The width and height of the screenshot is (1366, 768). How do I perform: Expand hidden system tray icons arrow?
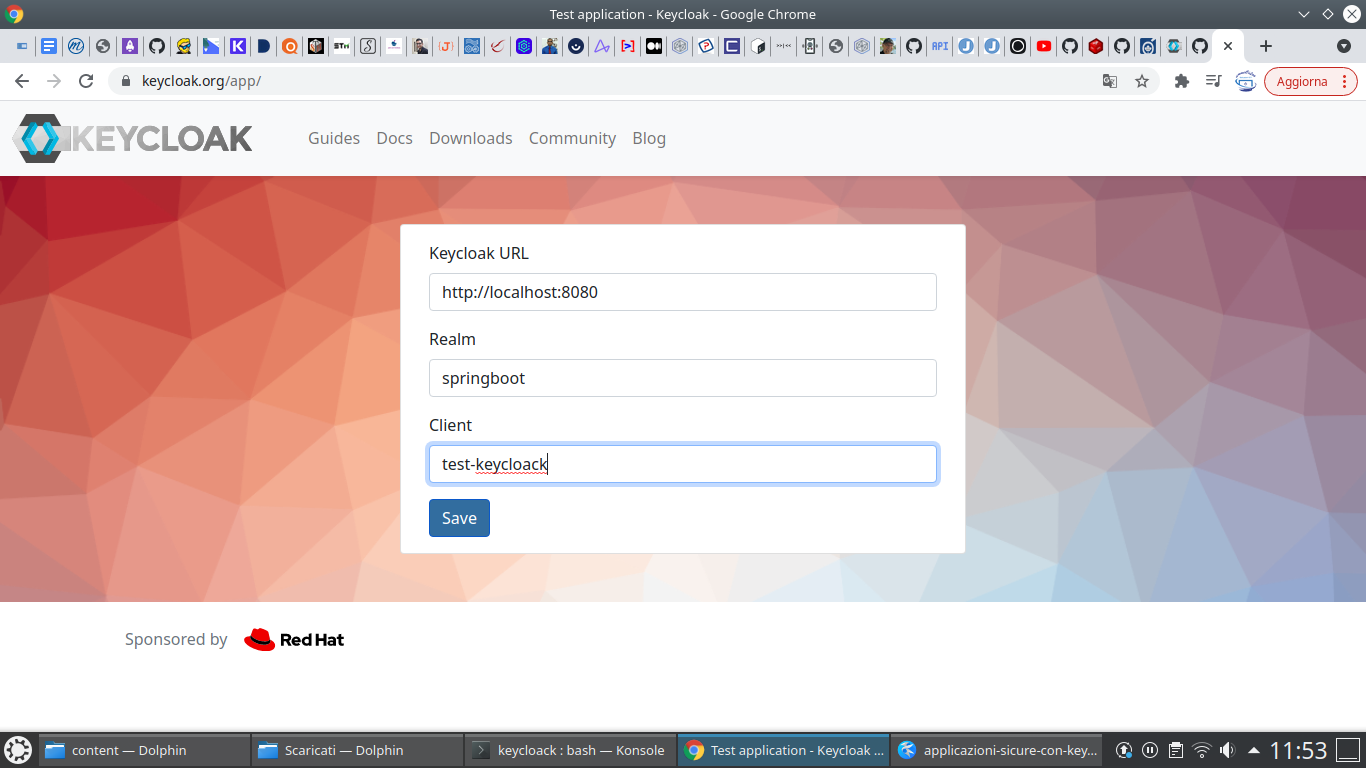point(1253,750)
